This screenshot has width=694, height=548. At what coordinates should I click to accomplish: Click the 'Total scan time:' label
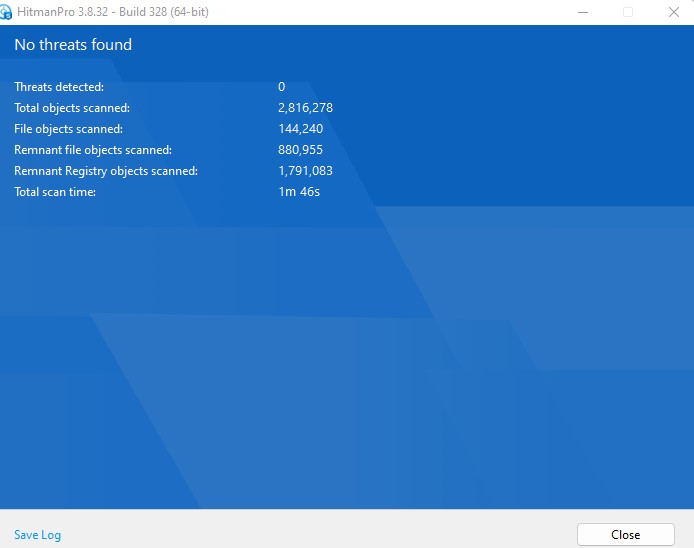click(55, 192)
